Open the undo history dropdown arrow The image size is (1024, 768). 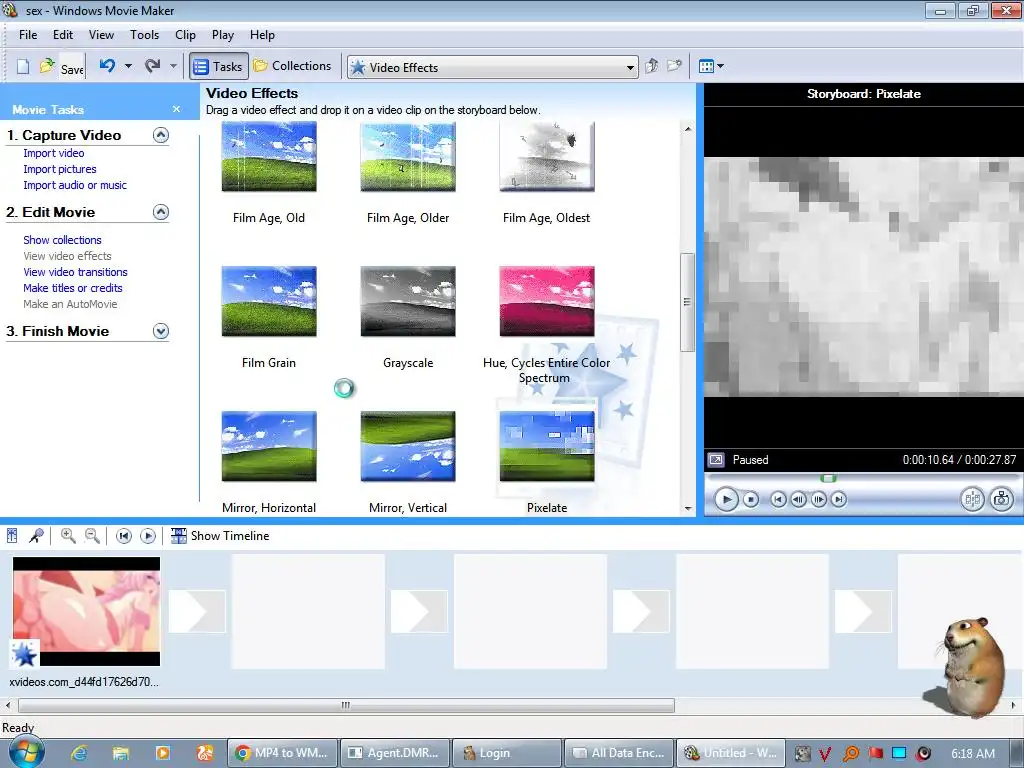(128, 66)
